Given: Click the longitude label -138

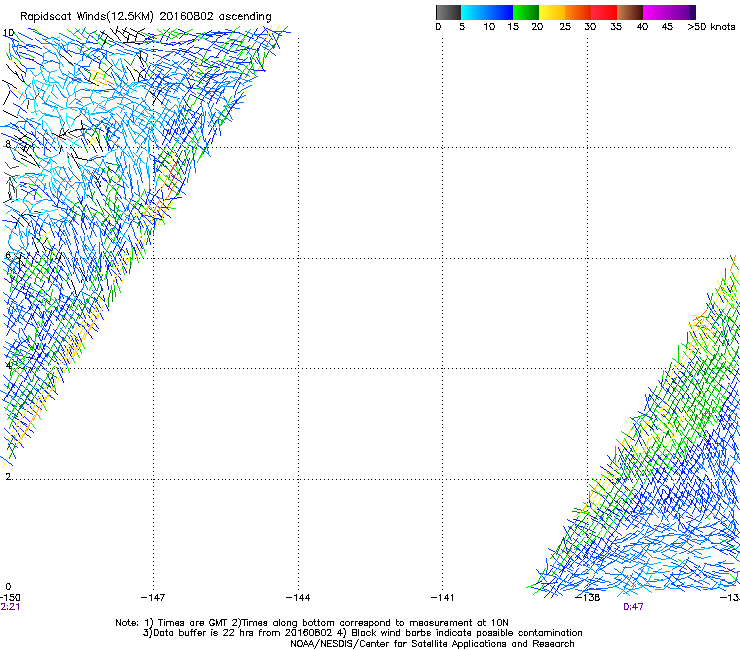Looking at the screenshot, I should pyautogui.click(x=588, y=598).
